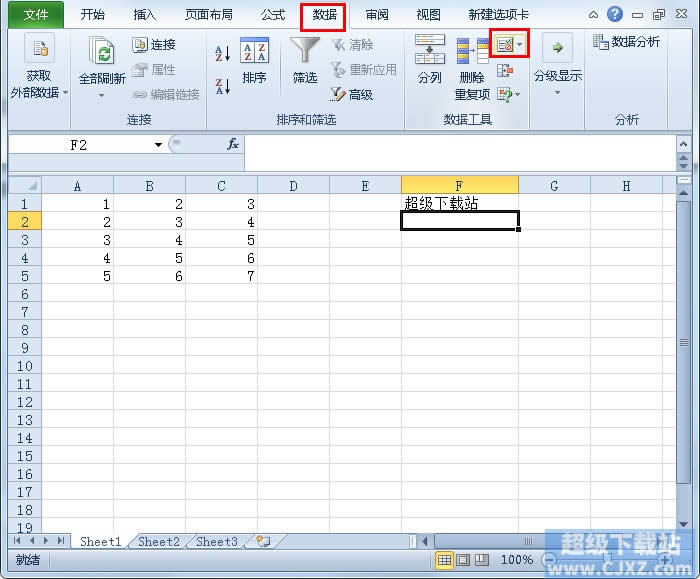Image resolution: width=700 pixels, height=579 pixels.
Task: Click the vertical scrollbar down arrow
Action: pyautogui.click(x=683, y=524)
